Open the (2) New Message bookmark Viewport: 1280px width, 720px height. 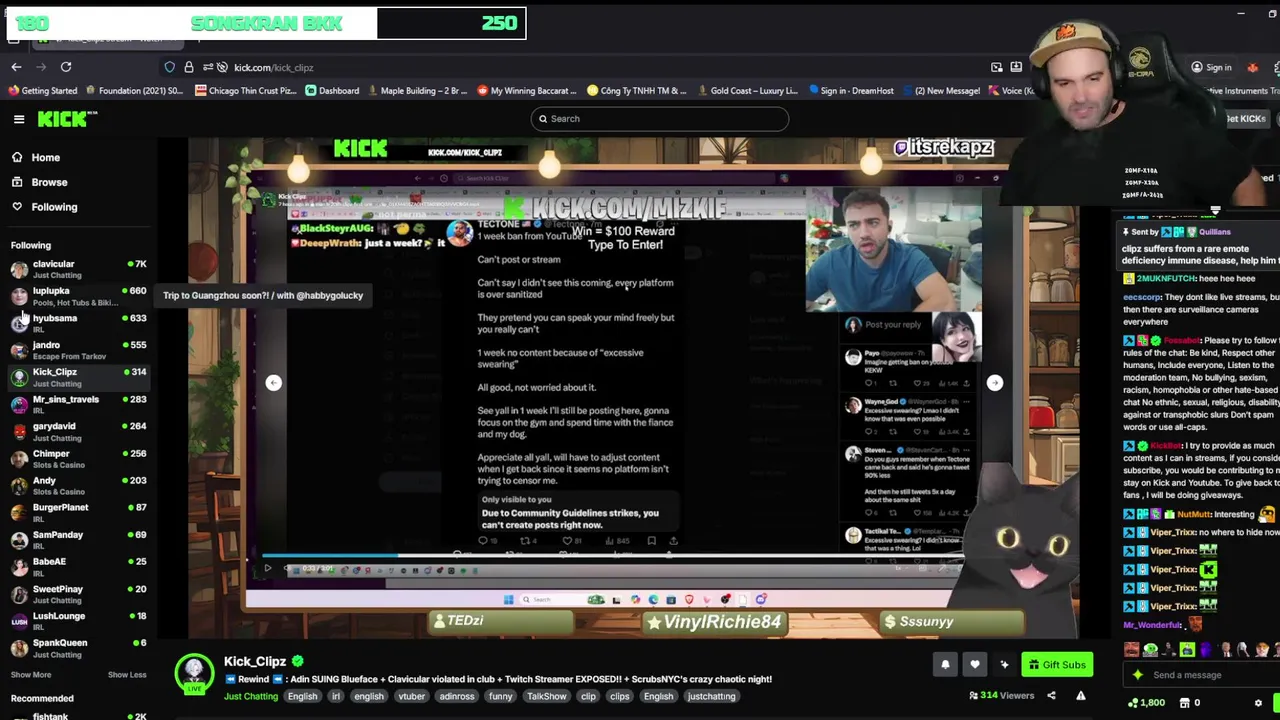pyautogui.click(x=940, y=91)
